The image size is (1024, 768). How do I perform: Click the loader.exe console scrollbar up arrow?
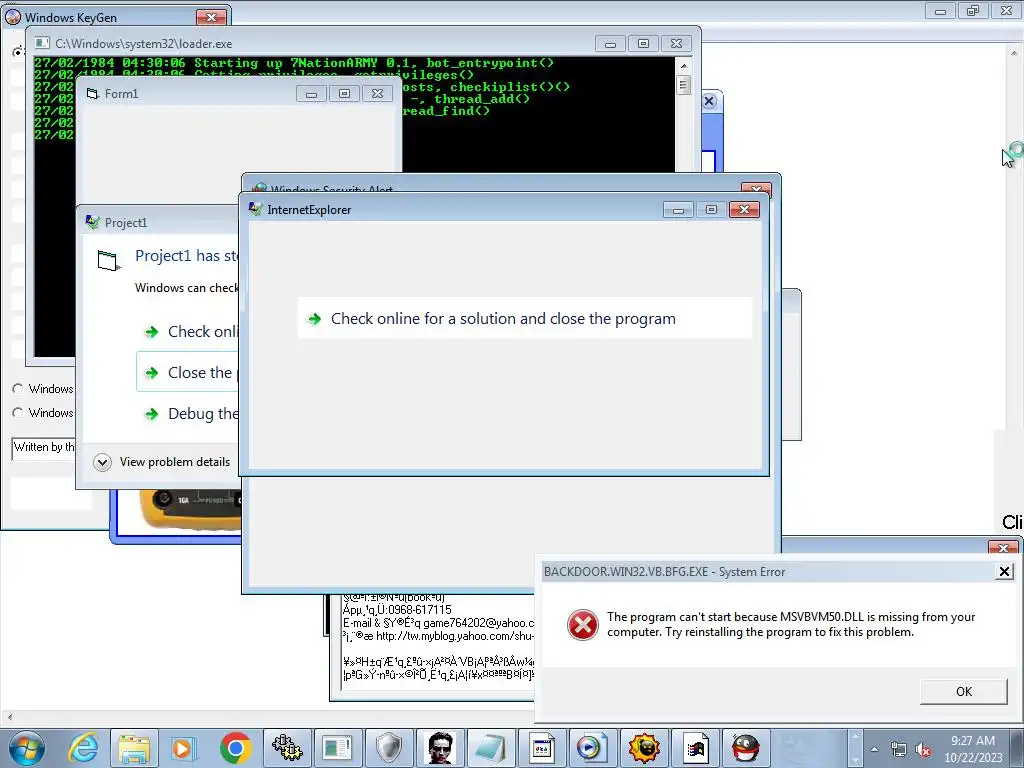pos(684,65)
